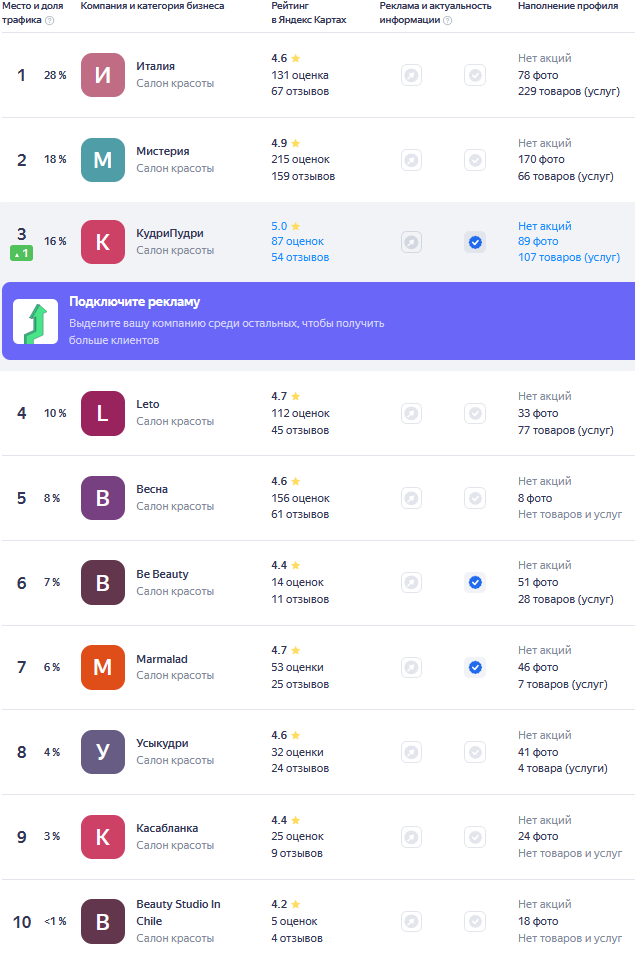Click the help icon beside 'Реклама и актуальность информации'
This screenshot has width=635, height=960.
(x=447, y=20)
